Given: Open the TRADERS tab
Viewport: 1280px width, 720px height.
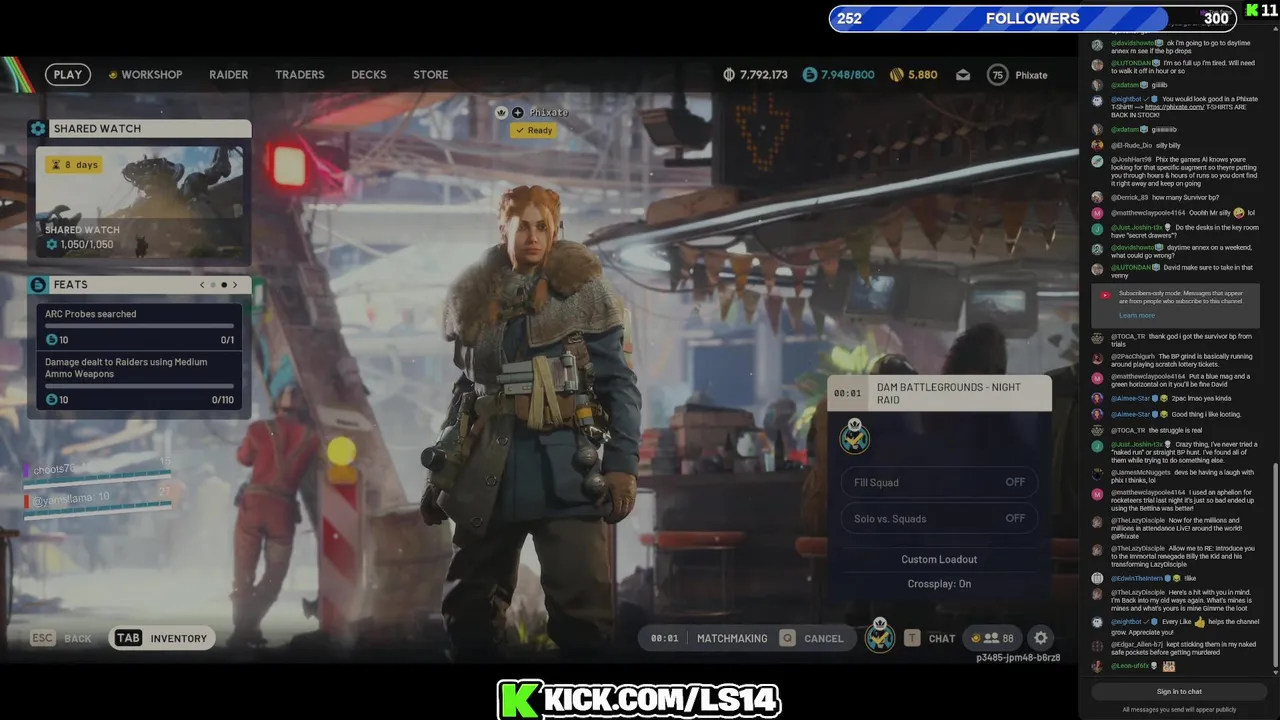Looking at the screenshot, I should tap(300, 75).
